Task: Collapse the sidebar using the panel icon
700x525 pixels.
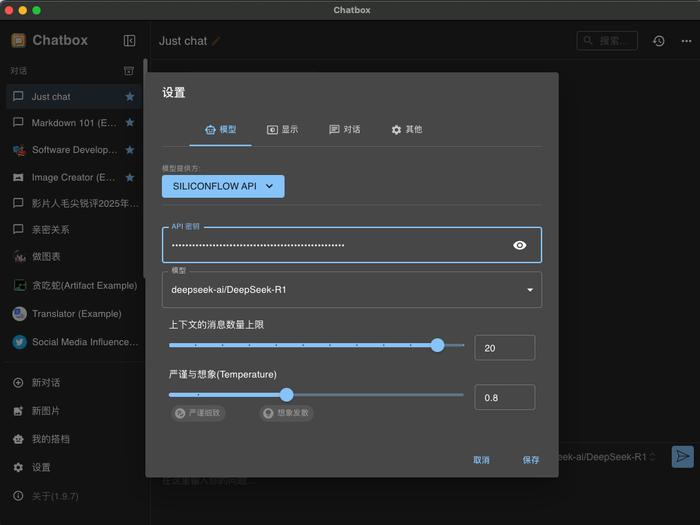Action: click(129, 41)
